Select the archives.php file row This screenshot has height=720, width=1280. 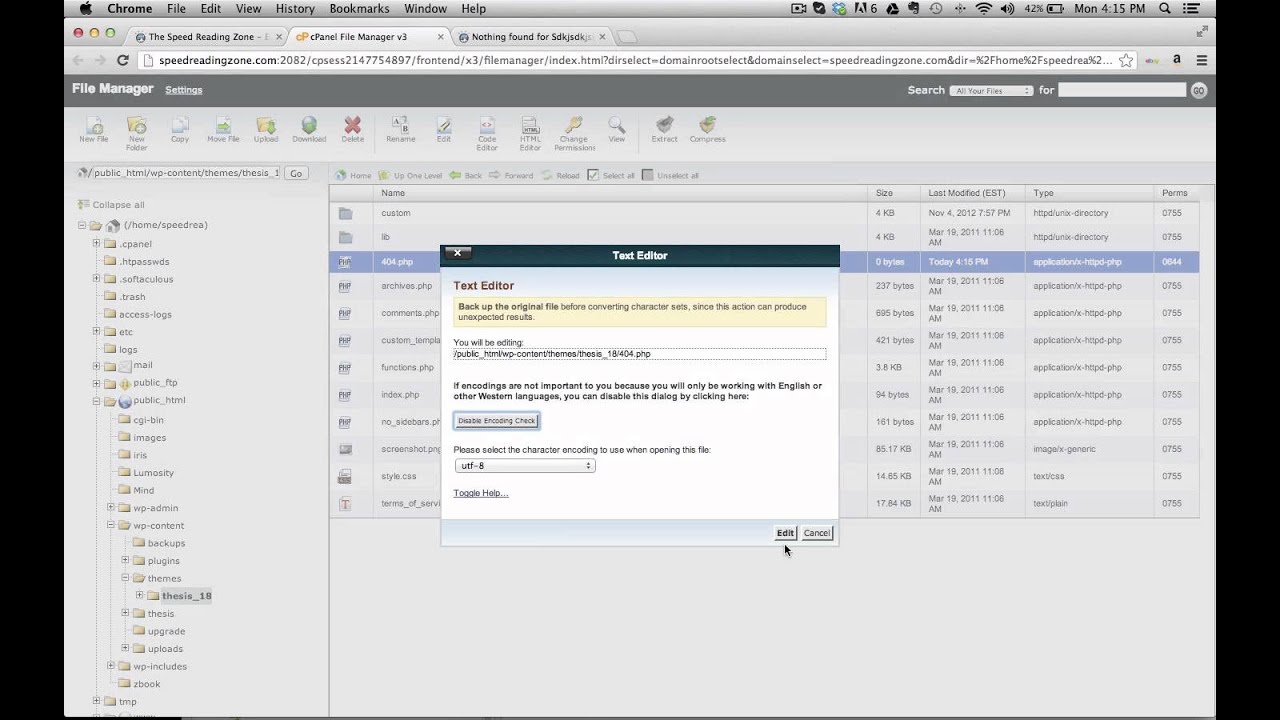(764, 286)
